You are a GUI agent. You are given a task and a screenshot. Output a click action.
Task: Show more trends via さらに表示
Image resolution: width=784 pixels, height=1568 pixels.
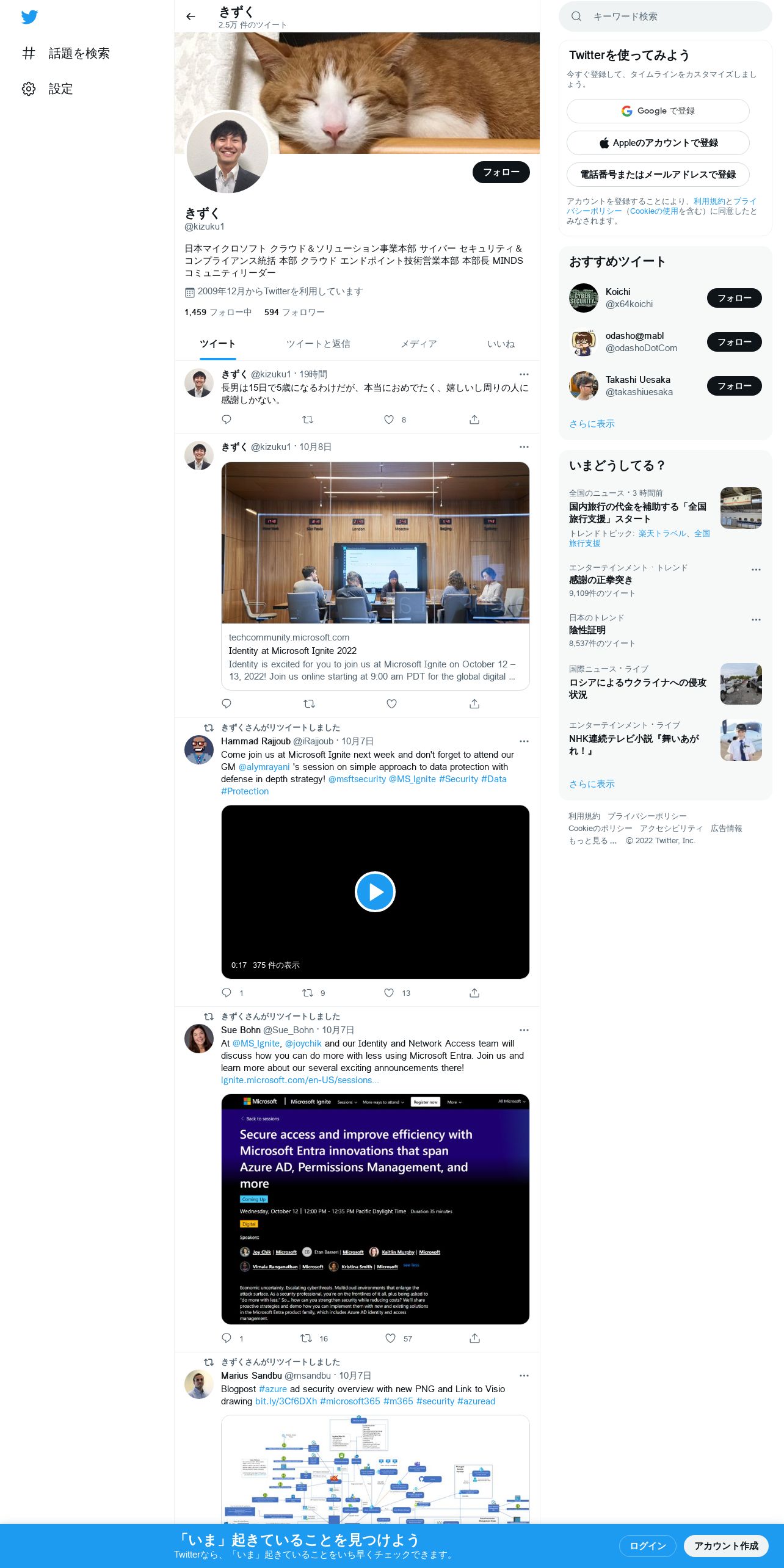[592, 784]
